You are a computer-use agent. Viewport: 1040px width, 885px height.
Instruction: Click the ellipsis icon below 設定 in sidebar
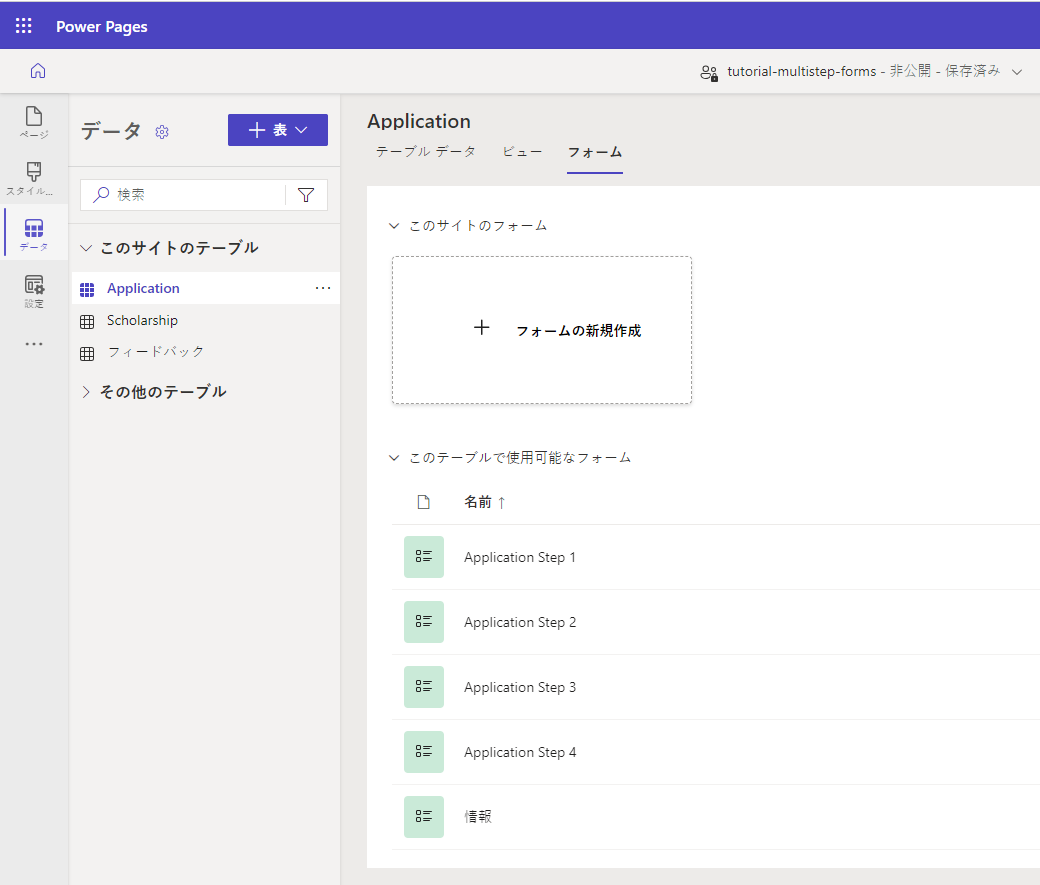coord(33,343)
